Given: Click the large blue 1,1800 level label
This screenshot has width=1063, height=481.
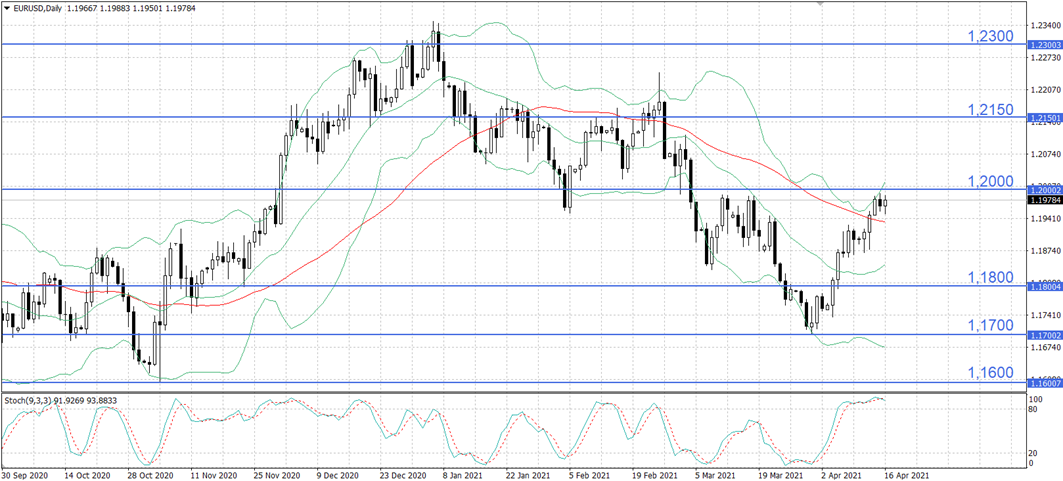Looking at the screenshot, I should tap(989, 277).
